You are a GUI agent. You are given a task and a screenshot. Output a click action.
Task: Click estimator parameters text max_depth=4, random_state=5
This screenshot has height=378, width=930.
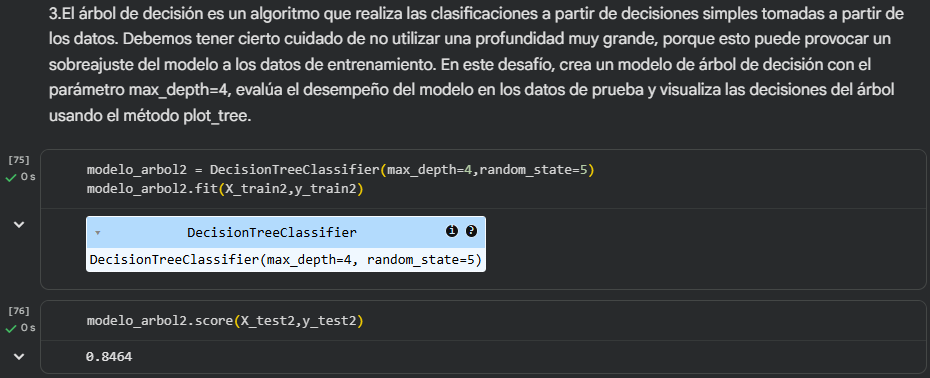(370, 260)
